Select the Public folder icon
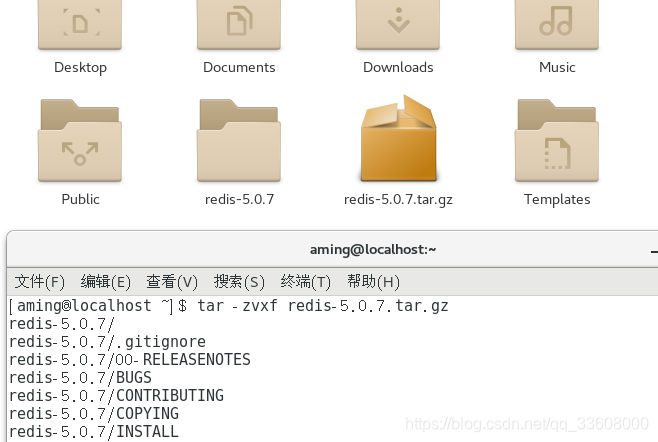The height and width of the screenshot is (442, 658). tap(80, 140)
